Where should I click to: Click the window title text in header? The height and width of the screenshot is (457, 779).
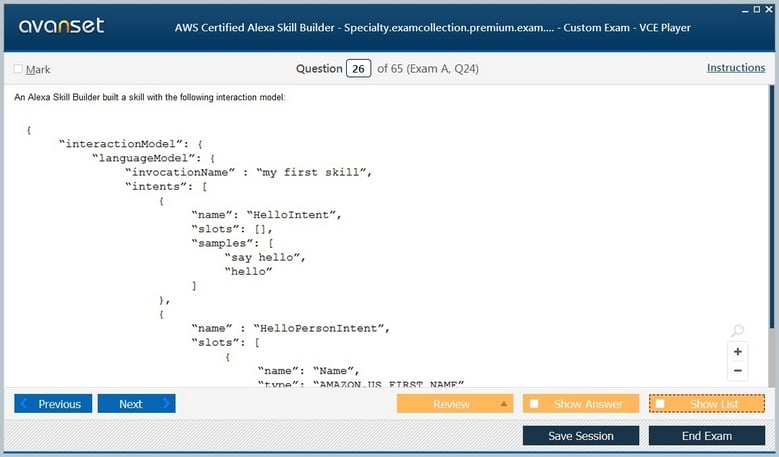(x=432, y=28)
